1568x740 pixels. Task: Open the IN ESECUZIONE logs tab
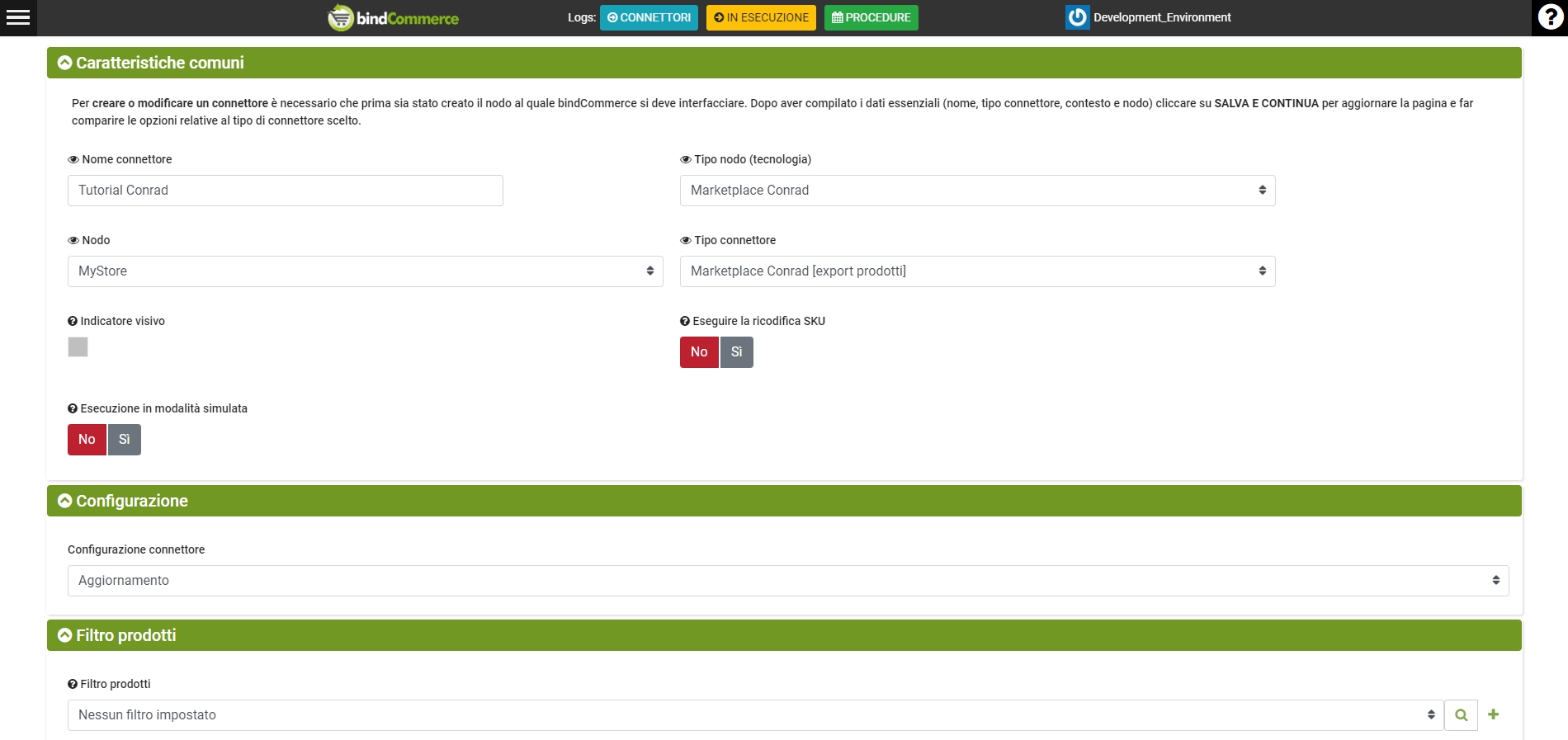[761, 17]
